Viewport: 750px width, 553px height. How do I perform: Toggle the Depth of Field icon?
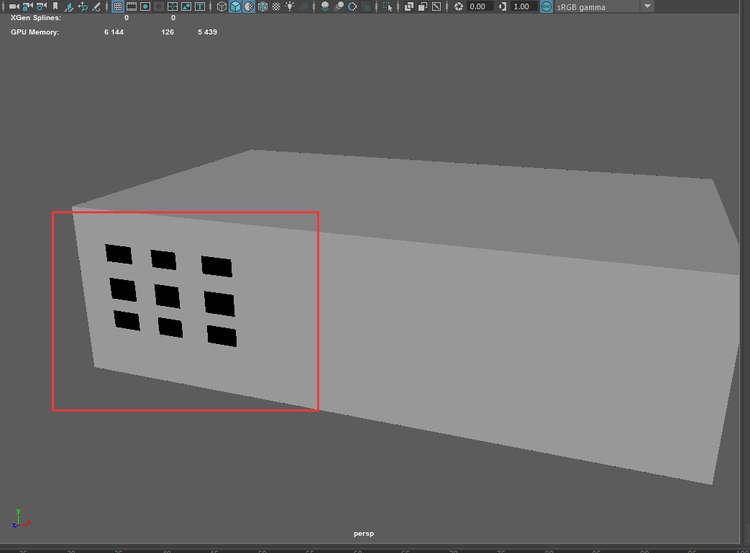pyautogui.click(x=366, y=6)
